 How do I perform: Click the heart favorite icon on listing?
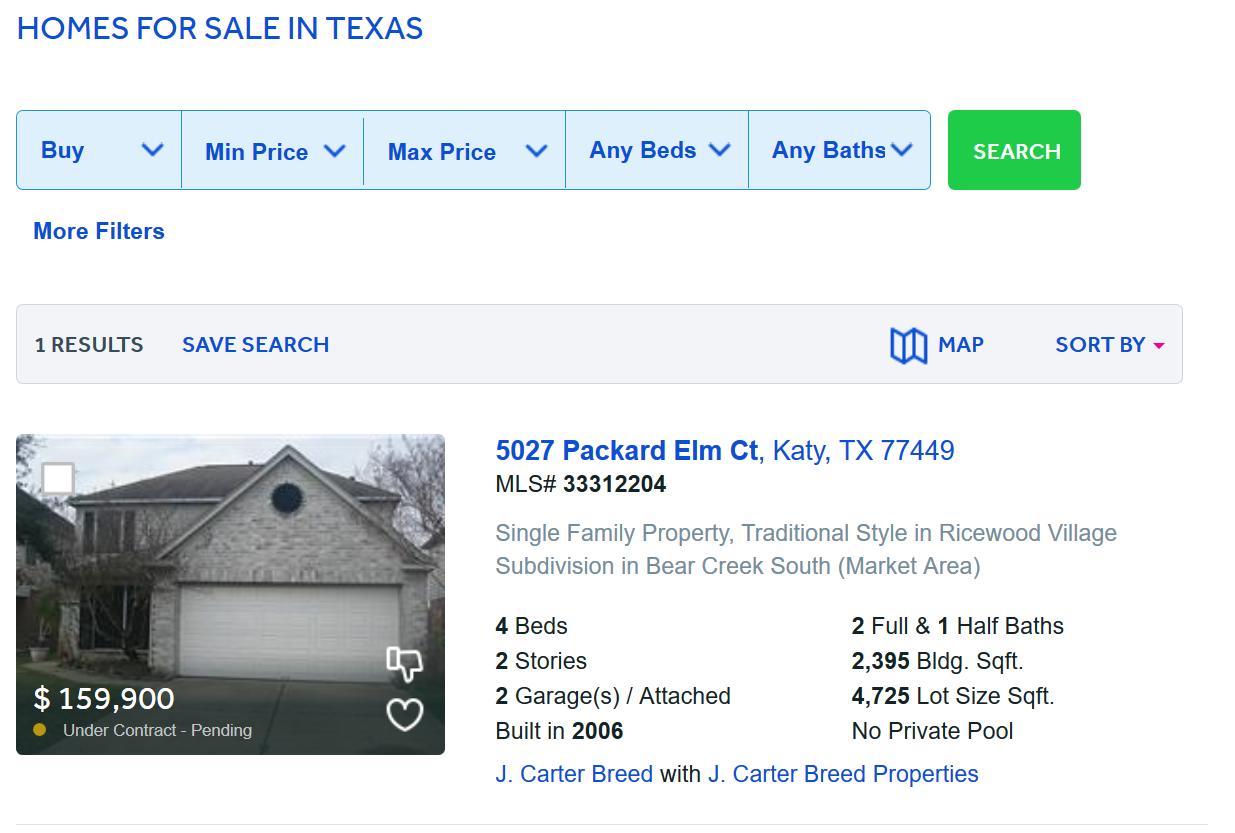(x=405, y=714)
